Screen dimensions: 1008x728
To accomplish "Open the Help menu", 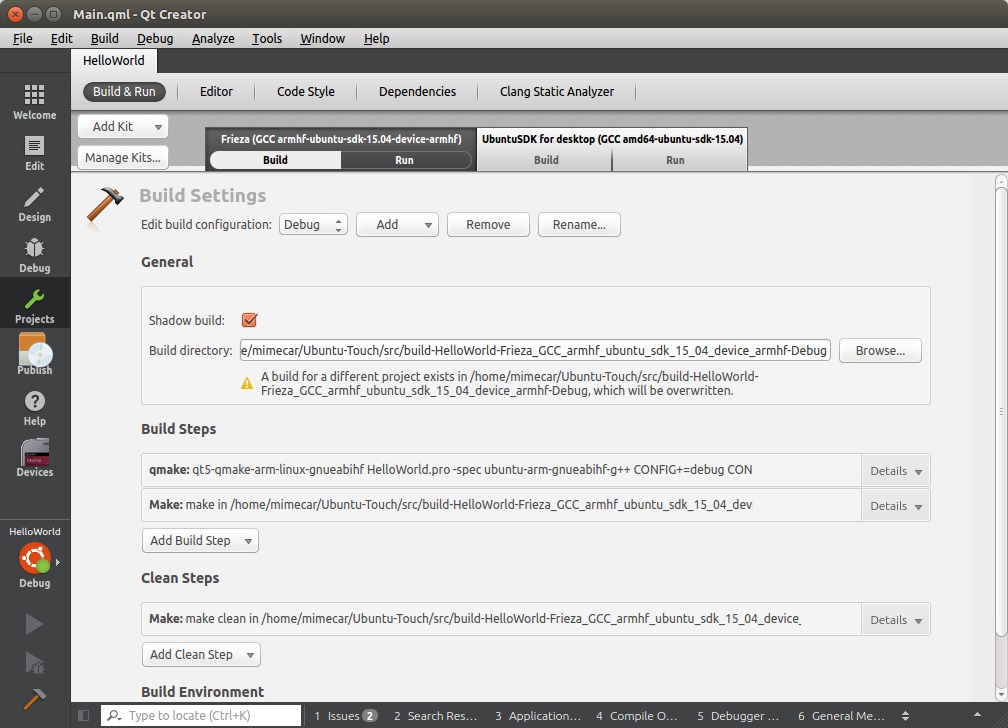I will click(376, 39).
